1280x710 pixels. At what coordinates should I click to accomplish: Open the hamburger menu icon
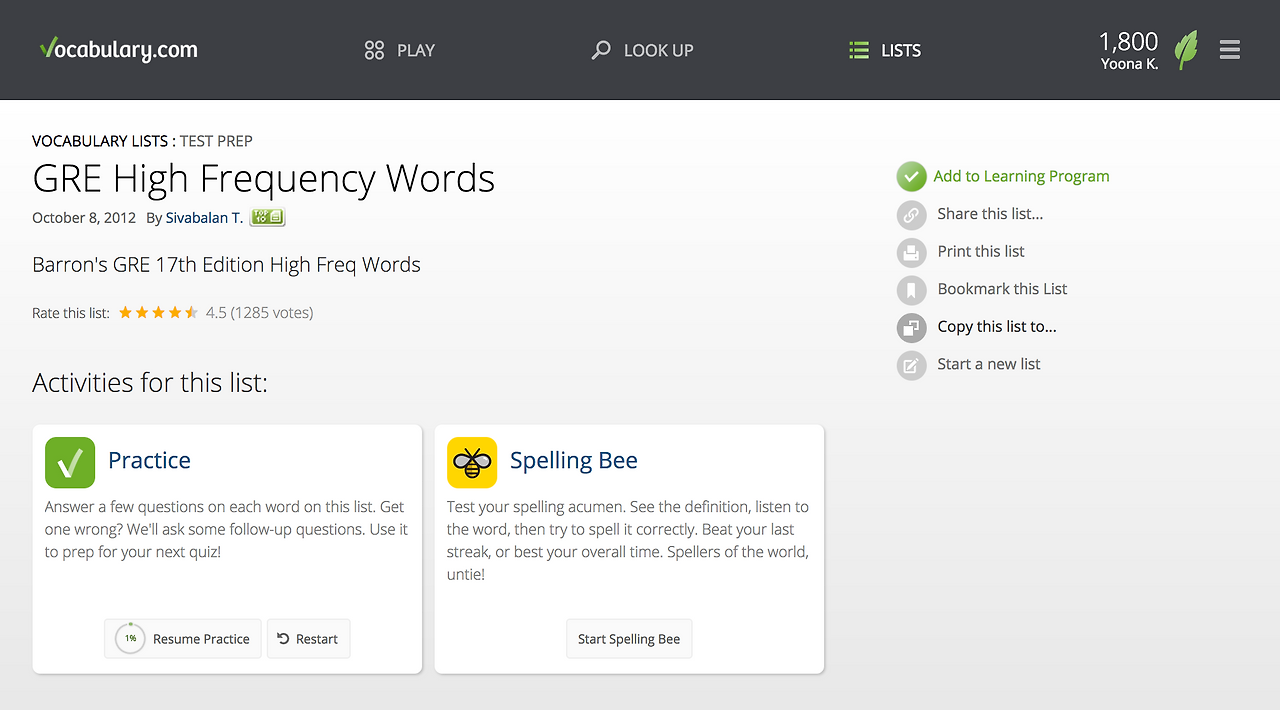pos(1230,49)
